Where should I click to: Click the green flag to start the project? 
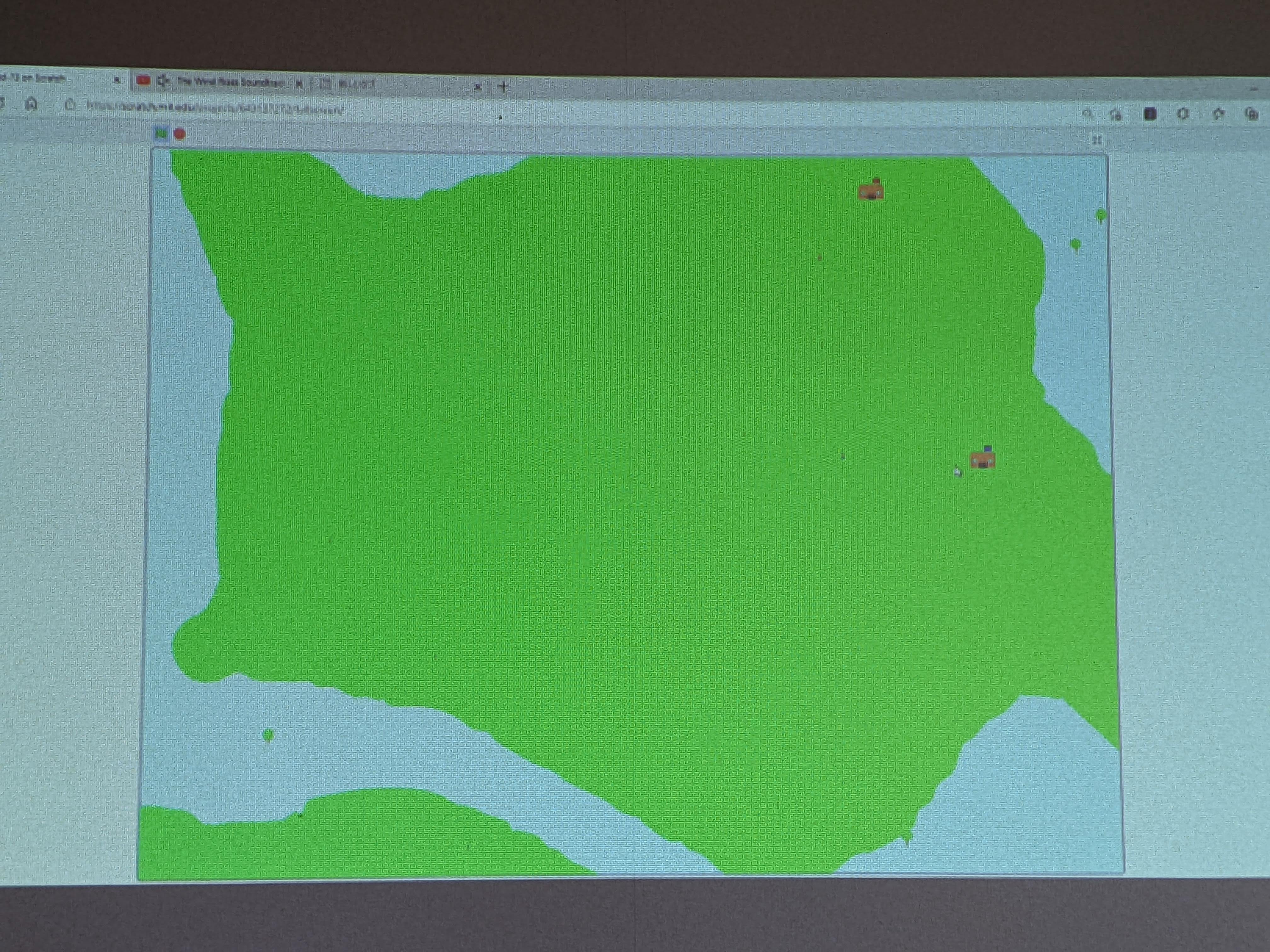[161, 134]
